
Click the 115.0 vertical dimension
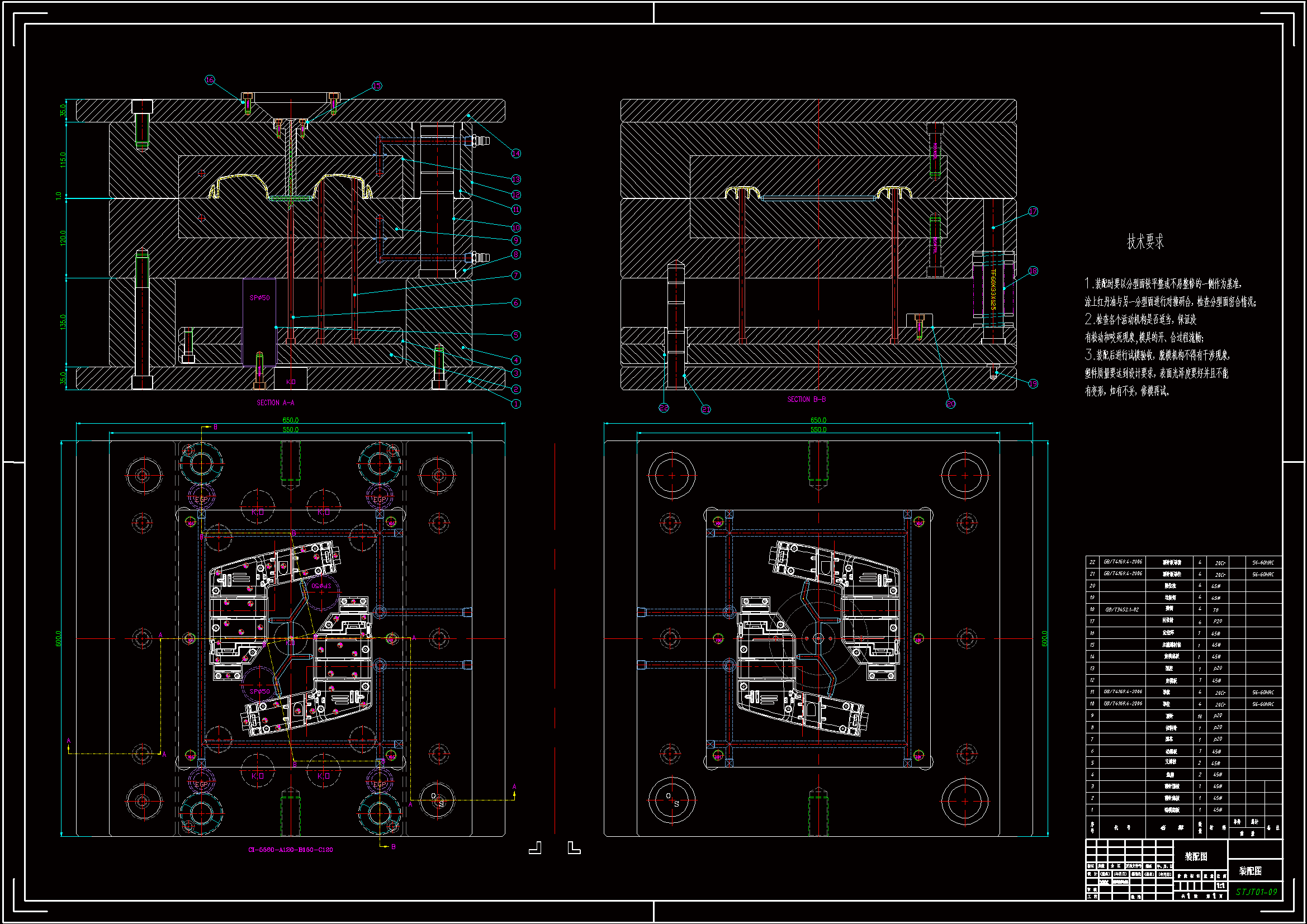pyautogui.click(x=63, y=159)
